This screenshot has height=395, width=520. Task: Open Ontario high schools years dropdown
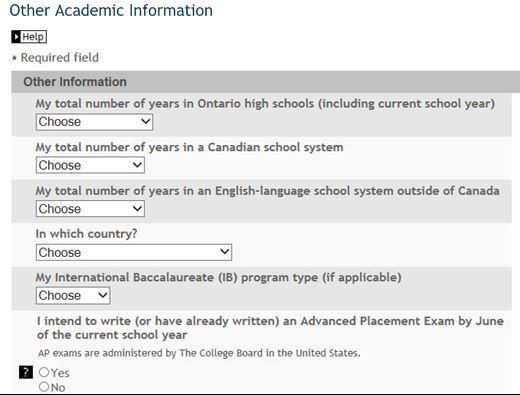[94, 122]
